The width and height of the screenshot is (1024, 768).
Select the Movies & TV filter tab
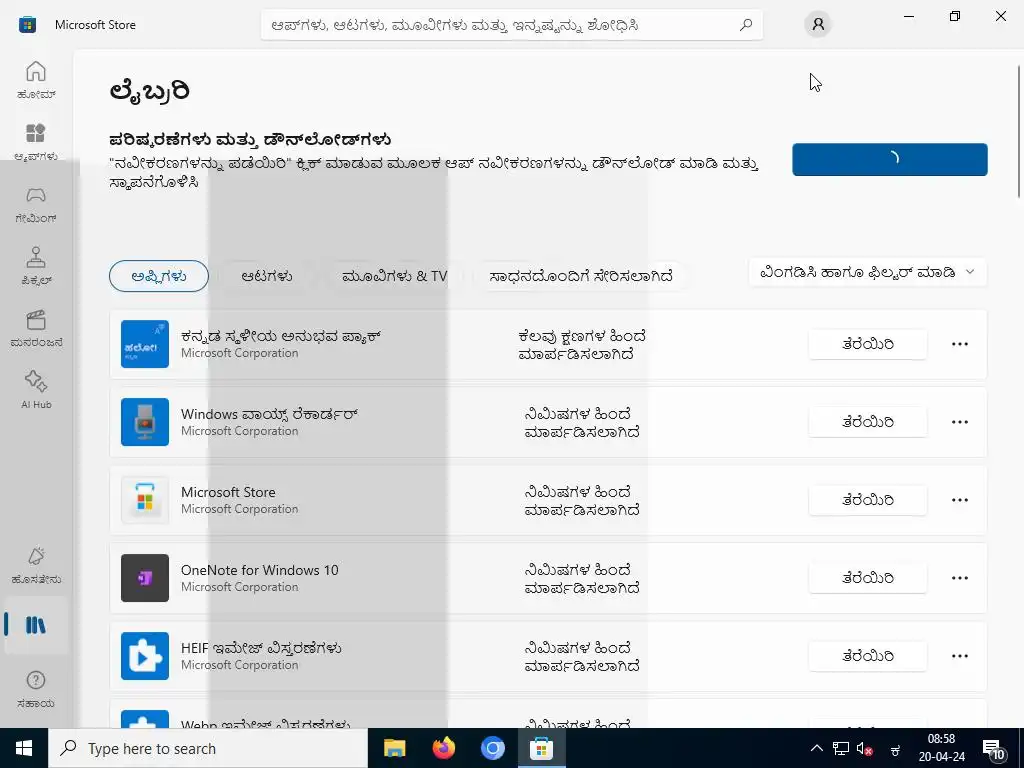pos(394,276)
